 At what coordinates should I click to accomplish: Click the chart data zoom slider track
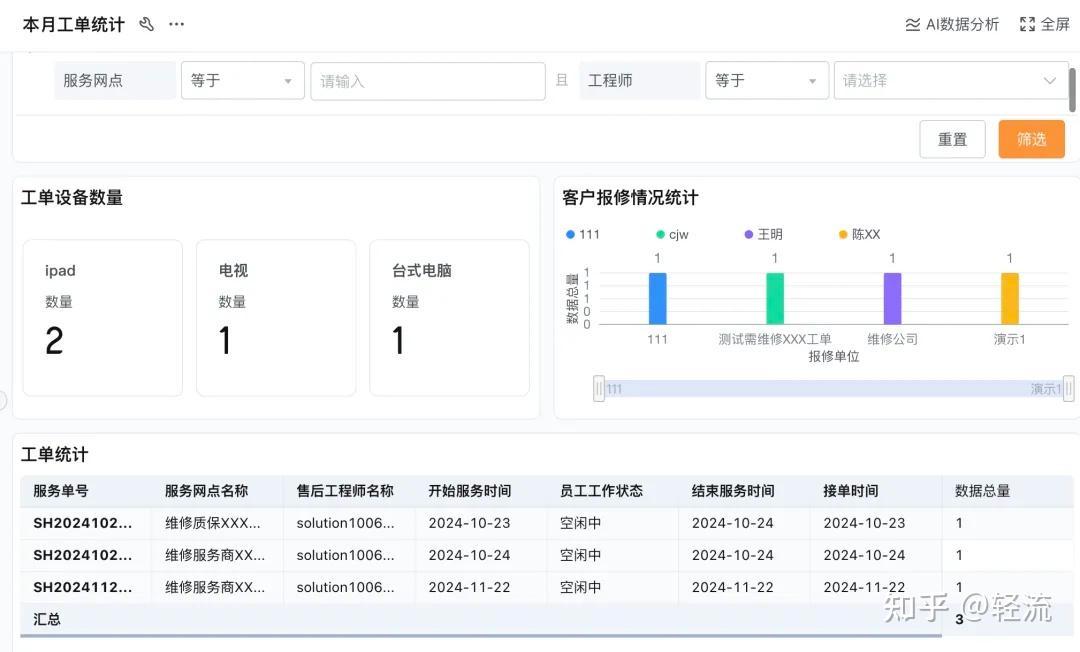click(x=833, y=389)
